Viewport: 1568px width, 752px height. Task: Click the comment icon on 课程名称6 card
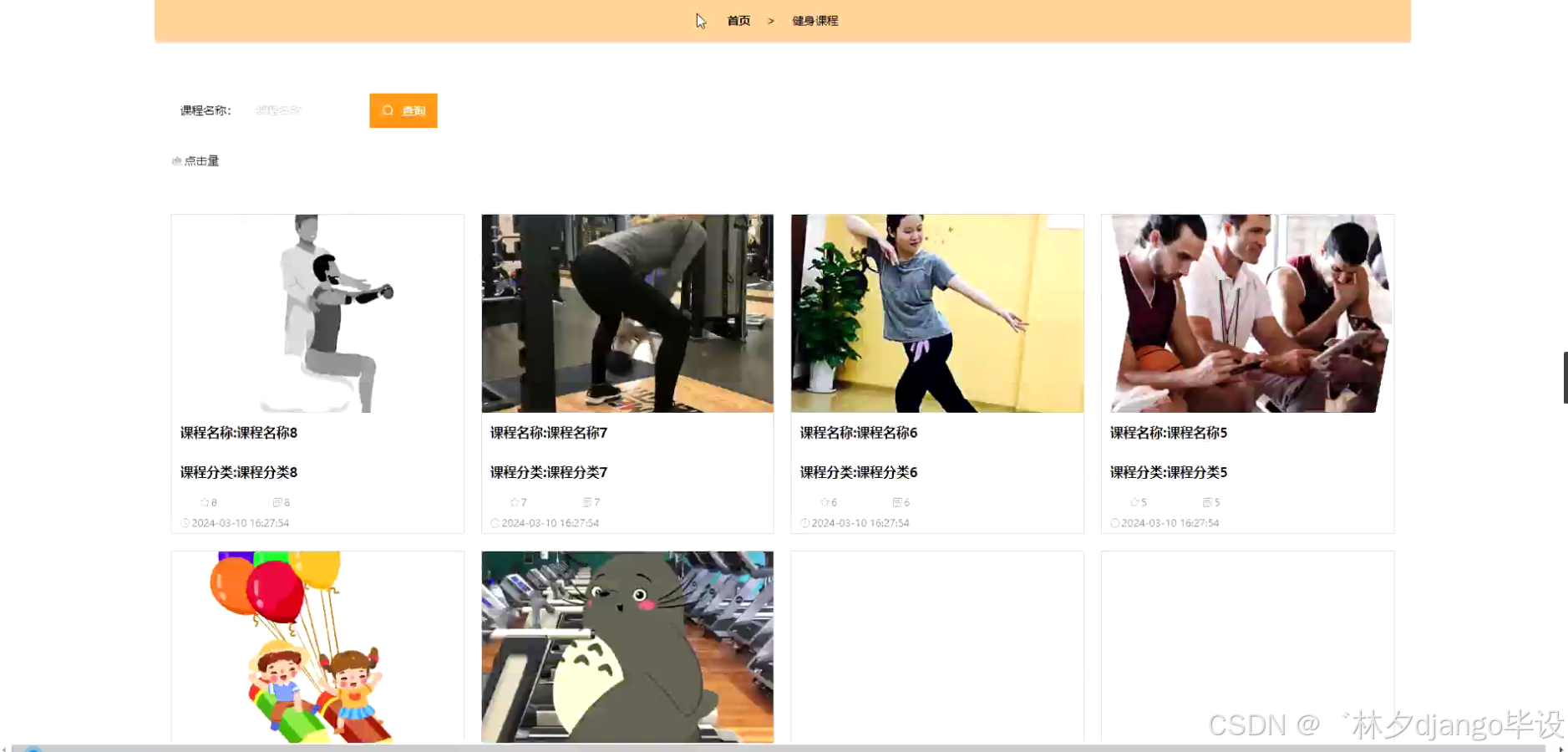[x=896, y=502]
